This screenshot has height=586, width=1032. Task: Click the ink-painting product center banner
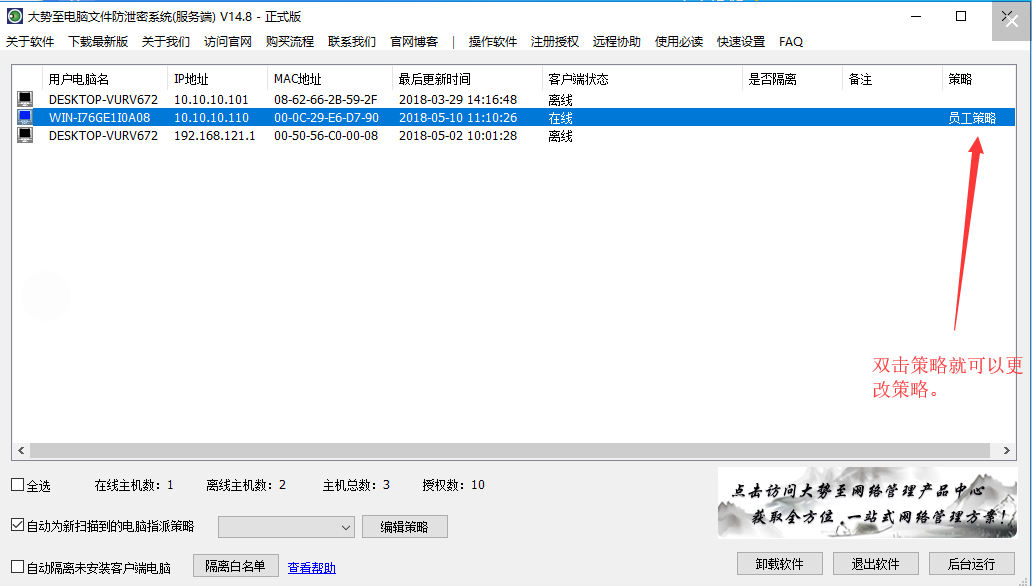coord(866,504)
